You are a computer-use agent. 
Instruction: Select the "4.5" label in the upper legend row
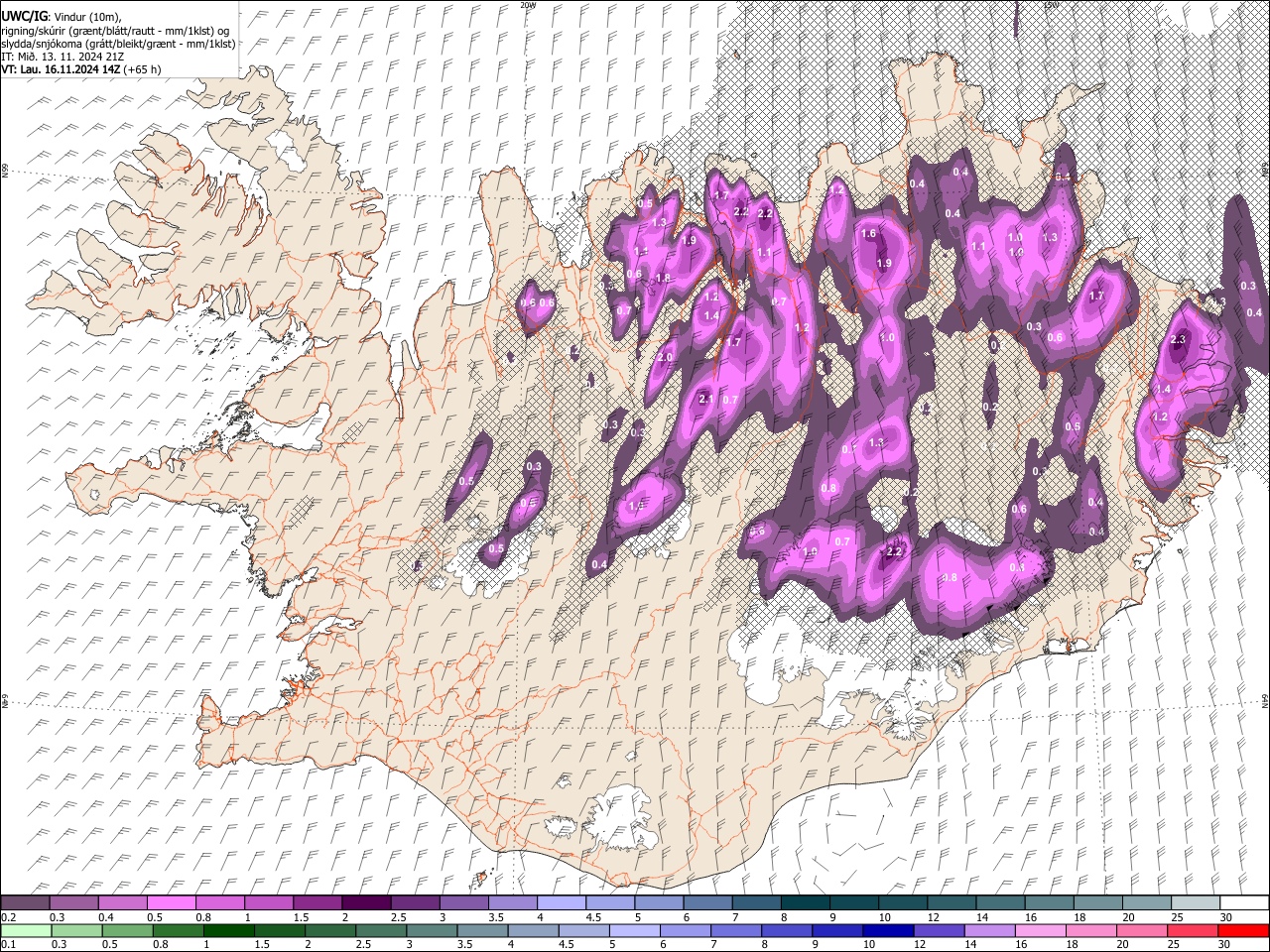(593, 917)
